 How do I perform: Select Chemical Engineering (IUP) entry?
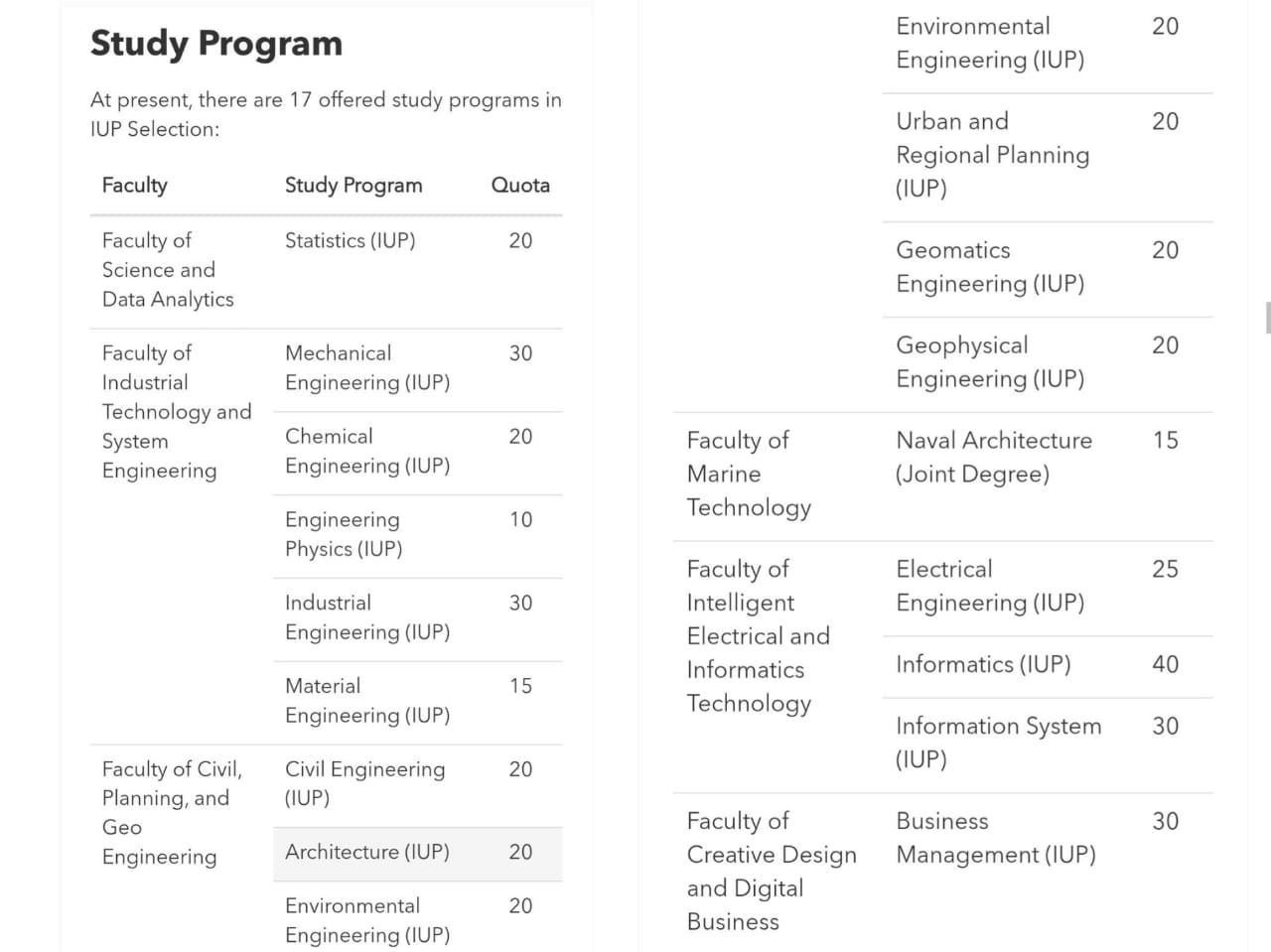pos(366,452)
